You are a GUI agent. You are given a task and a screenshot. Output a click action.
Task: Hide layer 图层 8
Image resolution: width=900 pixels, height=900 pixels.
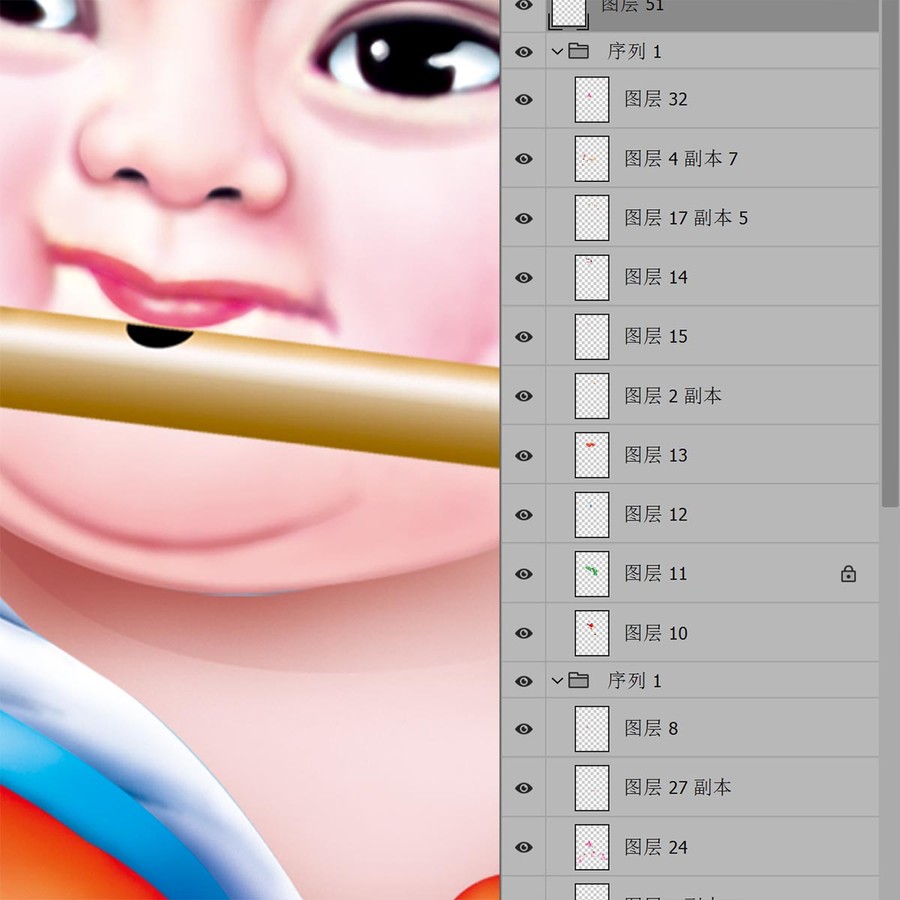coord(523,728)
